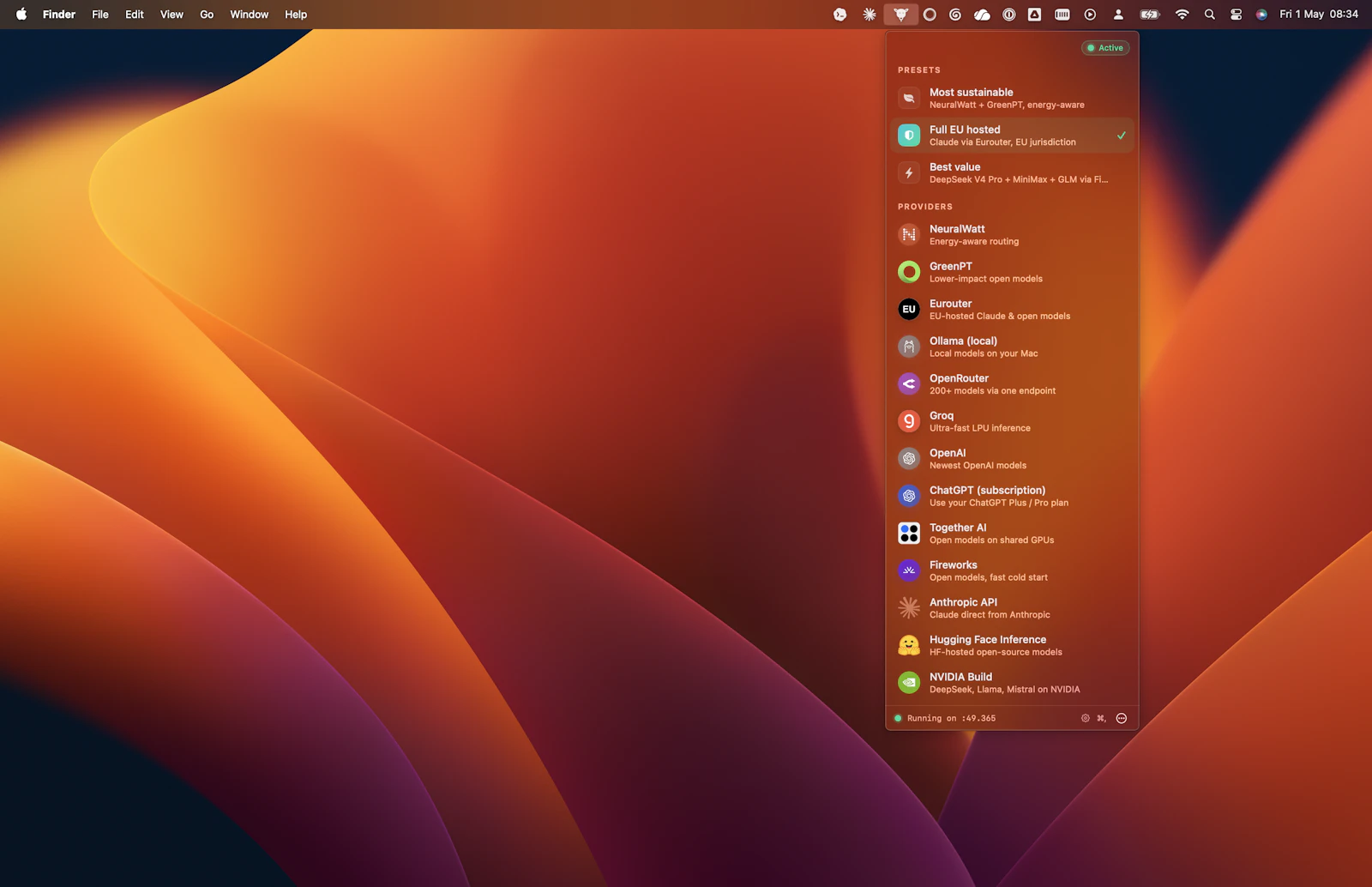Select the Groq red icon
This screenshot has height=887, width=1372.
[x=909, y=421]
